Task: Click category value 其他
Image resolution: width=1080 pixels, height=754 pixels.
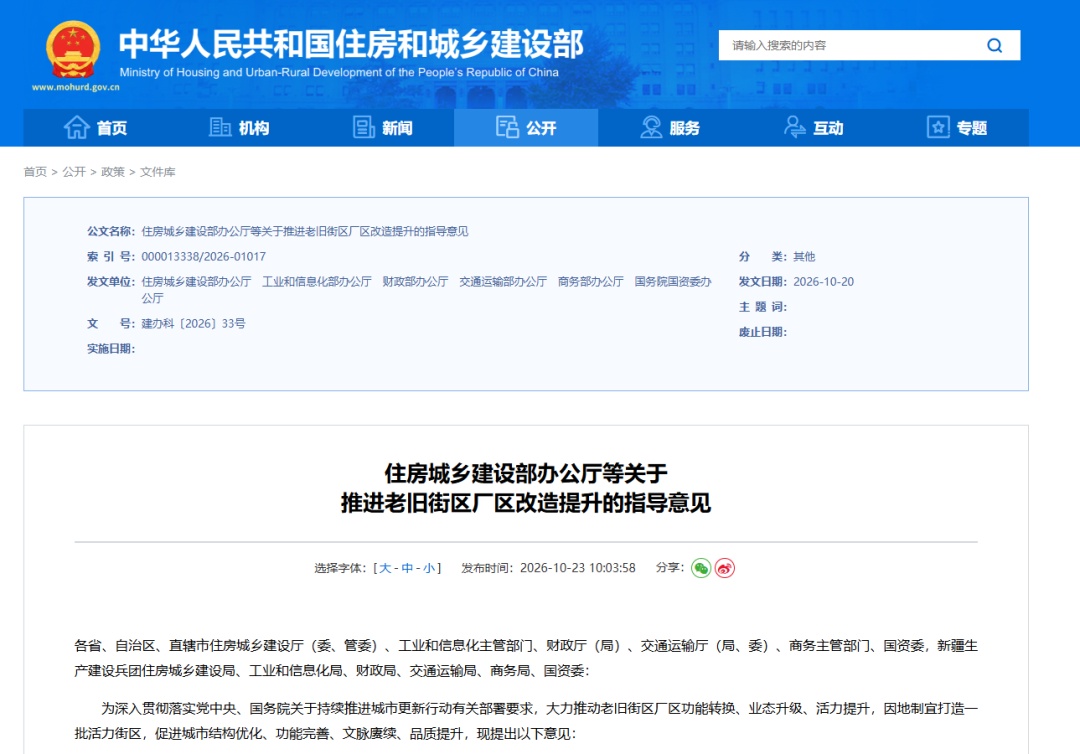Action: pos(804,257)
